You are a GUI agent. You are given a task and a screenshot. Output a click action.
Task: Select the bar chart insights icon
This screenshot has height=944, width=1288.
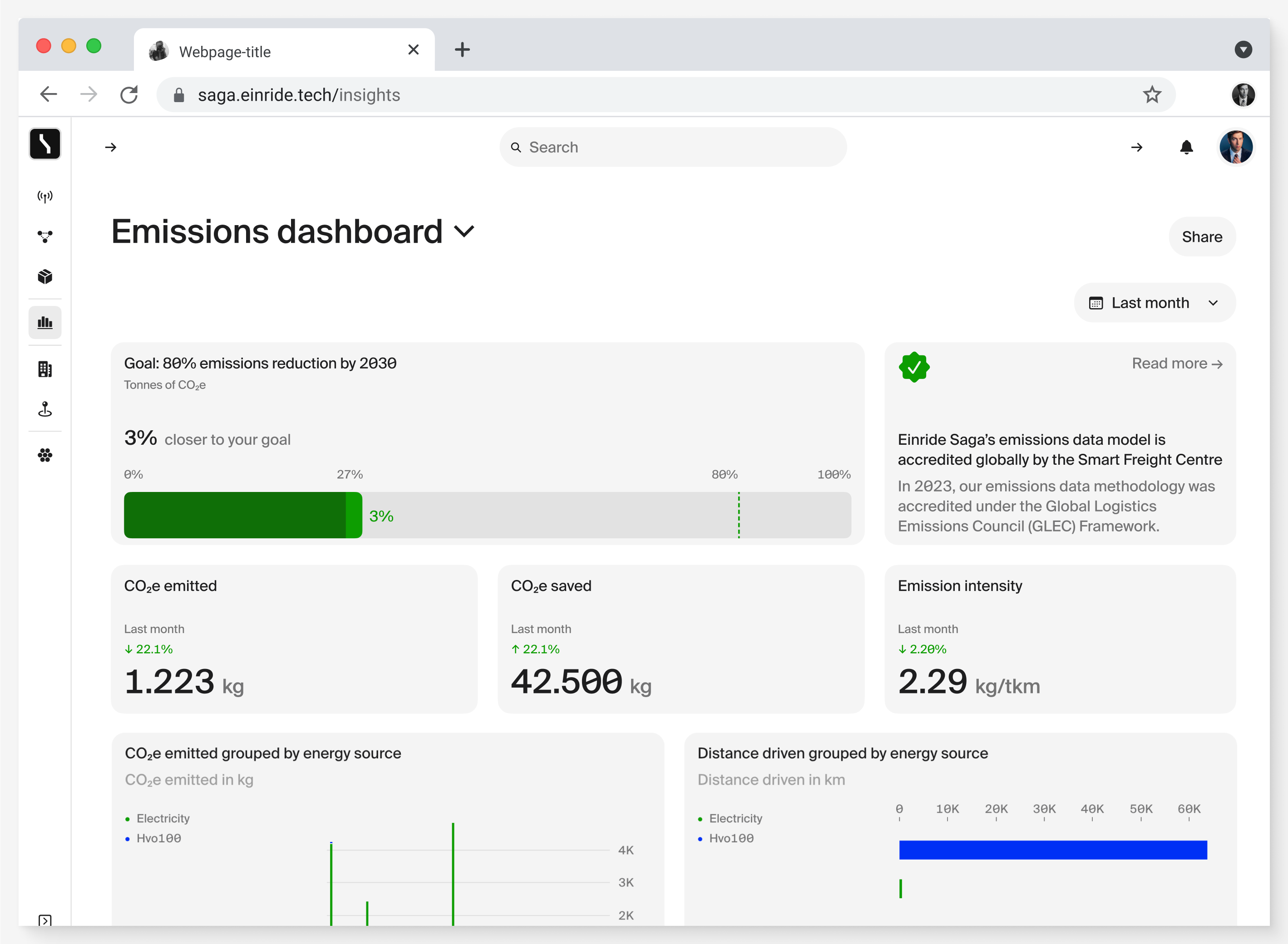click(x=44, y=323)
